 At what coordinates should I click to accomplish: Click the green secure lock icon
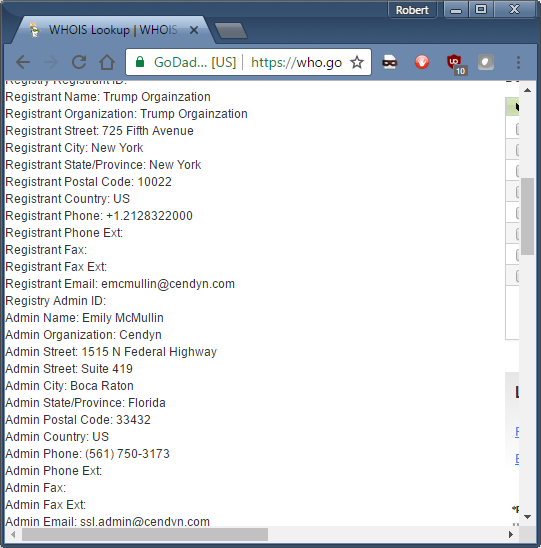pos(140,62)
